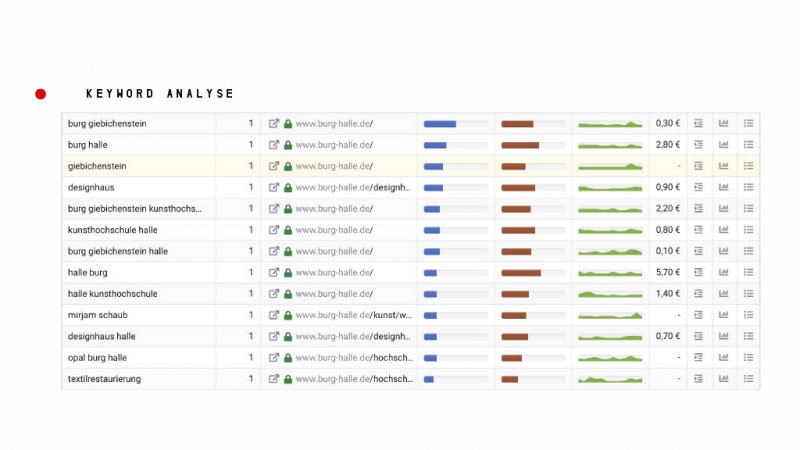Click indent details icon in opal burg halle row
Viewport: 800px width, 450px height.
click(x=699, y=357)
